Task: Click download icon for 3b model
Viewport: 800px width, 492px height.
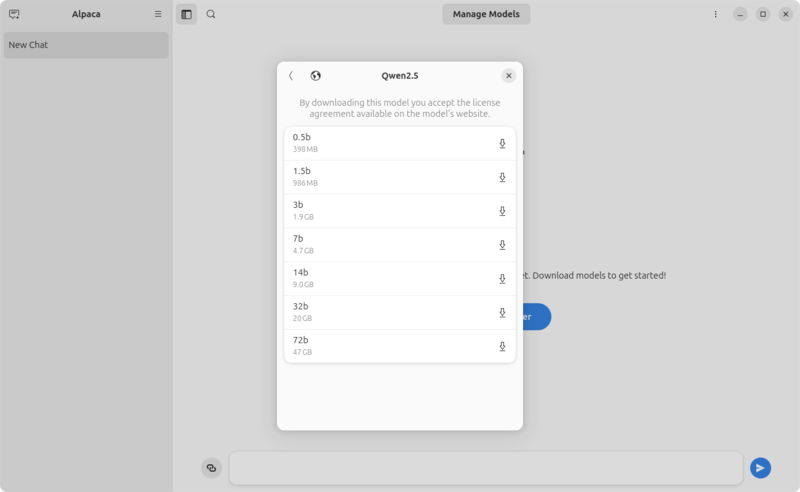Action: coord(502,212)
